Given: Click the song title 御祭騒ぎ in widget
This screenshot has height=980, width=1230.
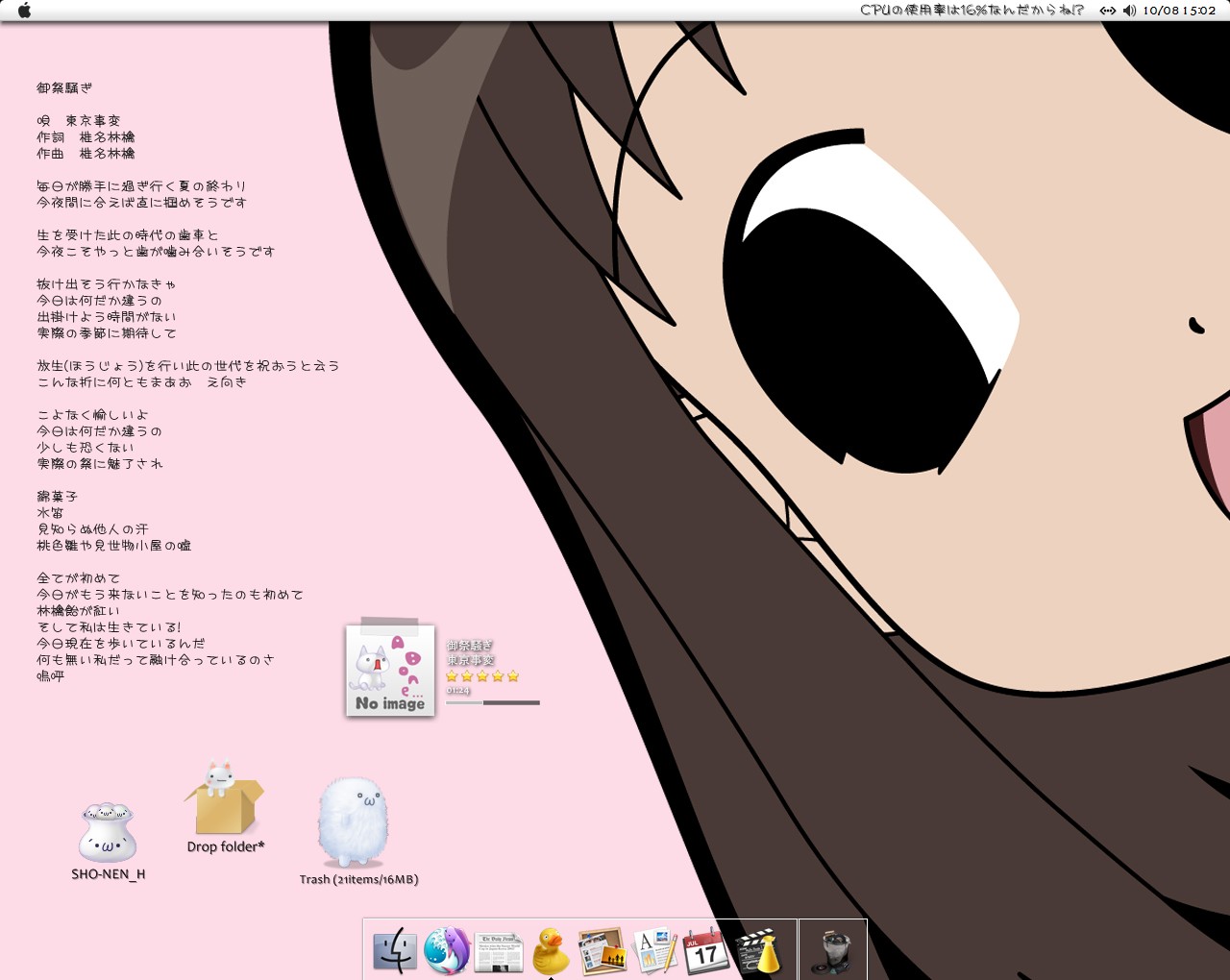Looking at the screenshot, I should pos(470,645).
